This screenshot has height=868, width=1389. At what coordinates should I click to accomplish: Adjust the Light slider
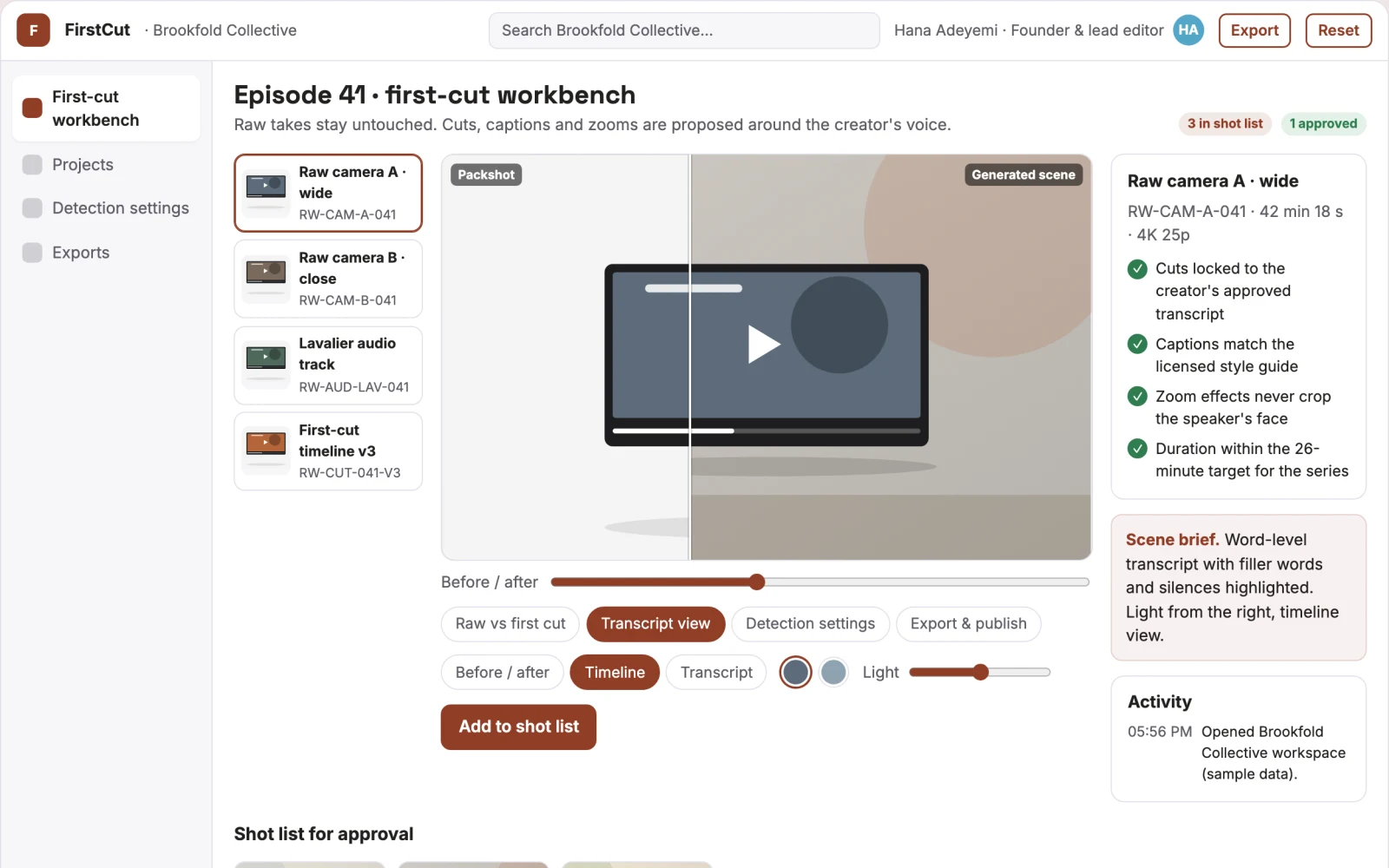980,672
